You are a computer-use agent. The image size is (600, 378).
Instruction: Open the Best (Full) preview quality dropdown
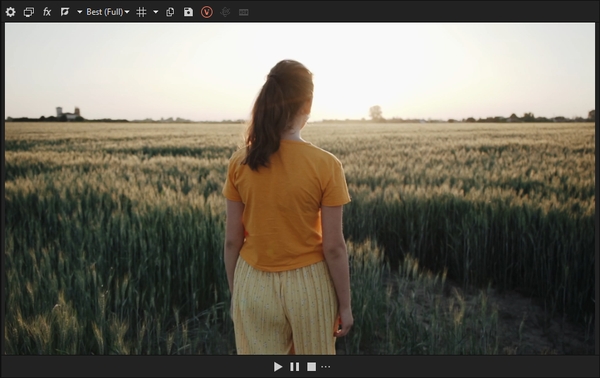tap(108, 12)
